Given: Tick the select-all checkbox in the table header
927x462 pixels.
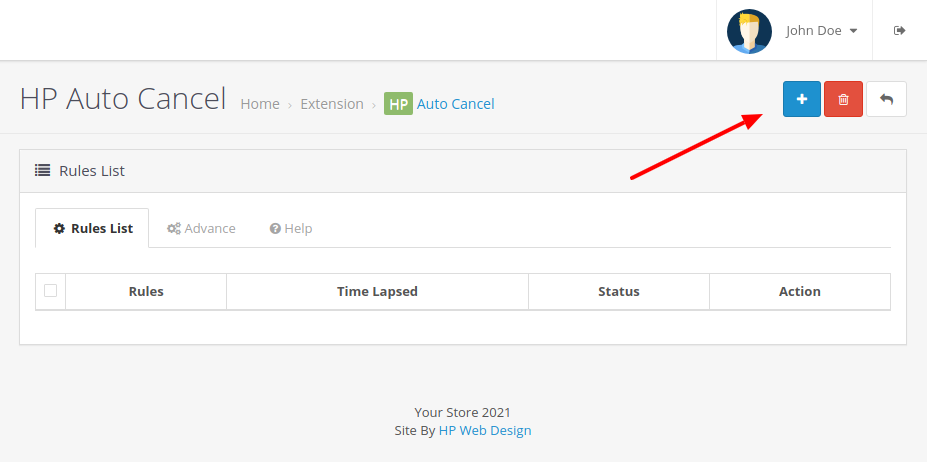Looking at the screenshot, I should point(50,291).
